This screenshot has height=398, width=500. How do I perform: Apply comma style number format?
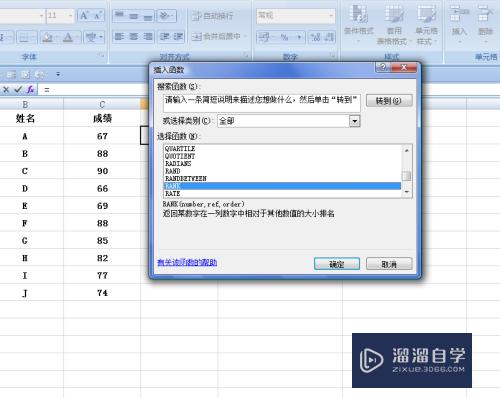tap(299, 37)
